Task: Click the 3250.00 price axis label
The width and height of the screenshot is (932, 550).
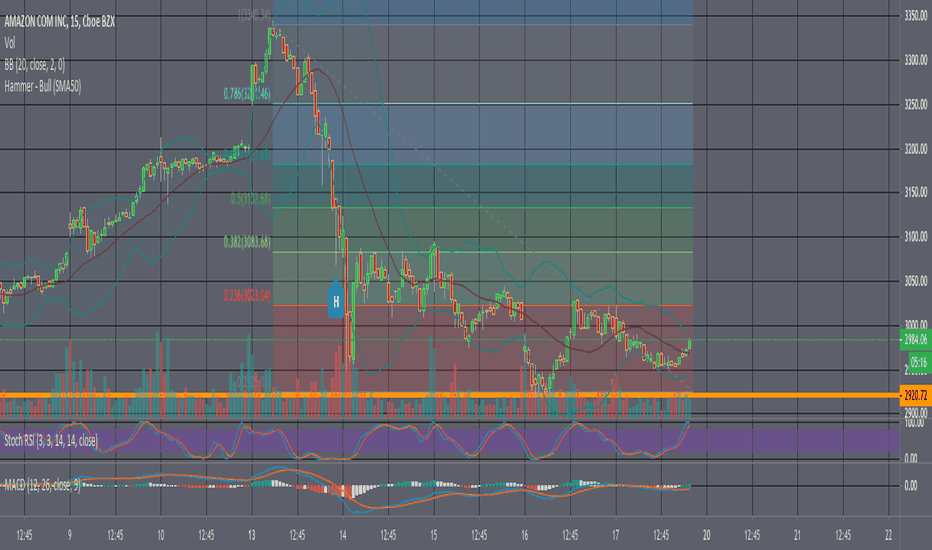Action: tap(916, 105)
